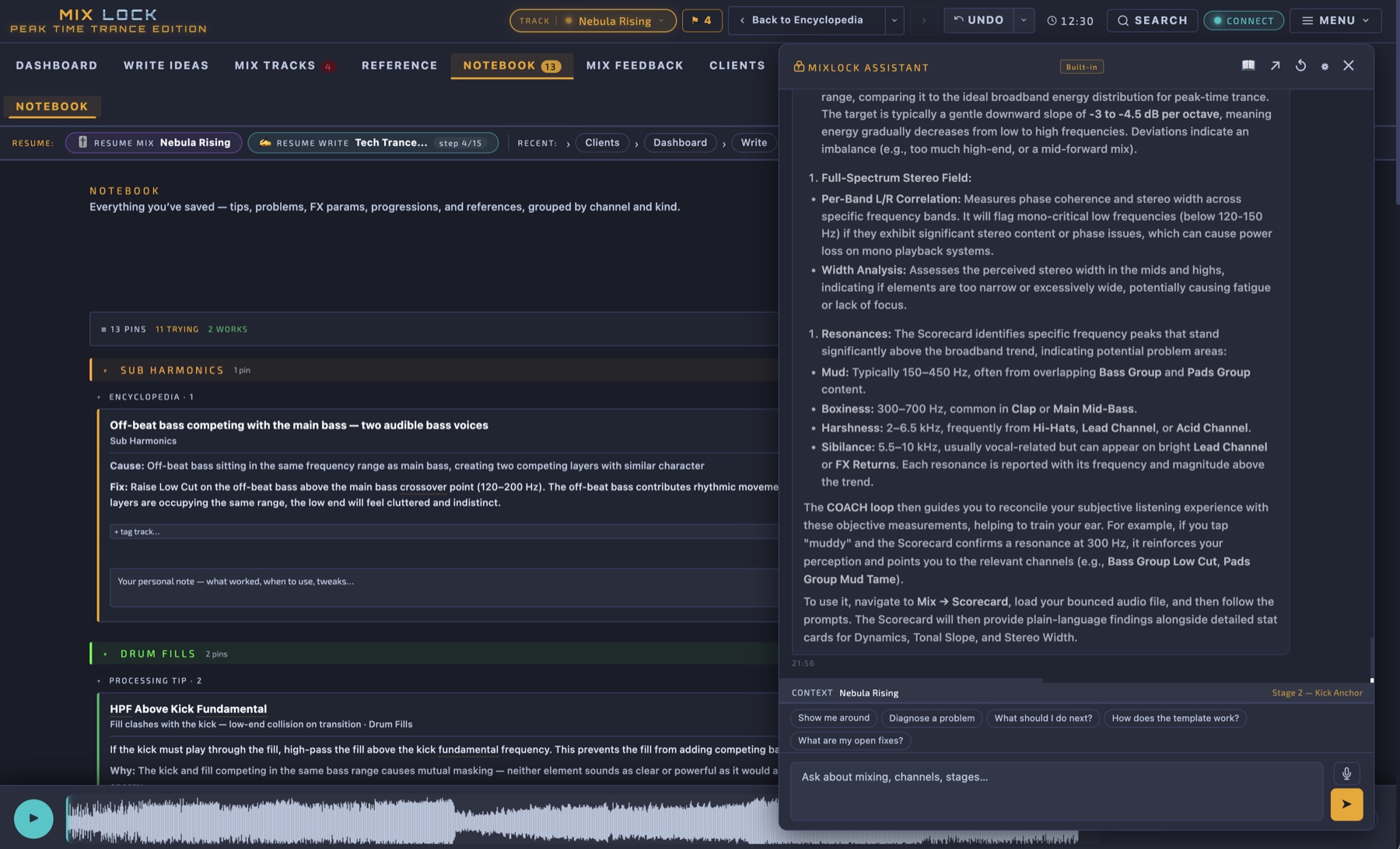Click the Resume Mix Nebula Rising button
Screen dimensions: 1400x849
154,143
